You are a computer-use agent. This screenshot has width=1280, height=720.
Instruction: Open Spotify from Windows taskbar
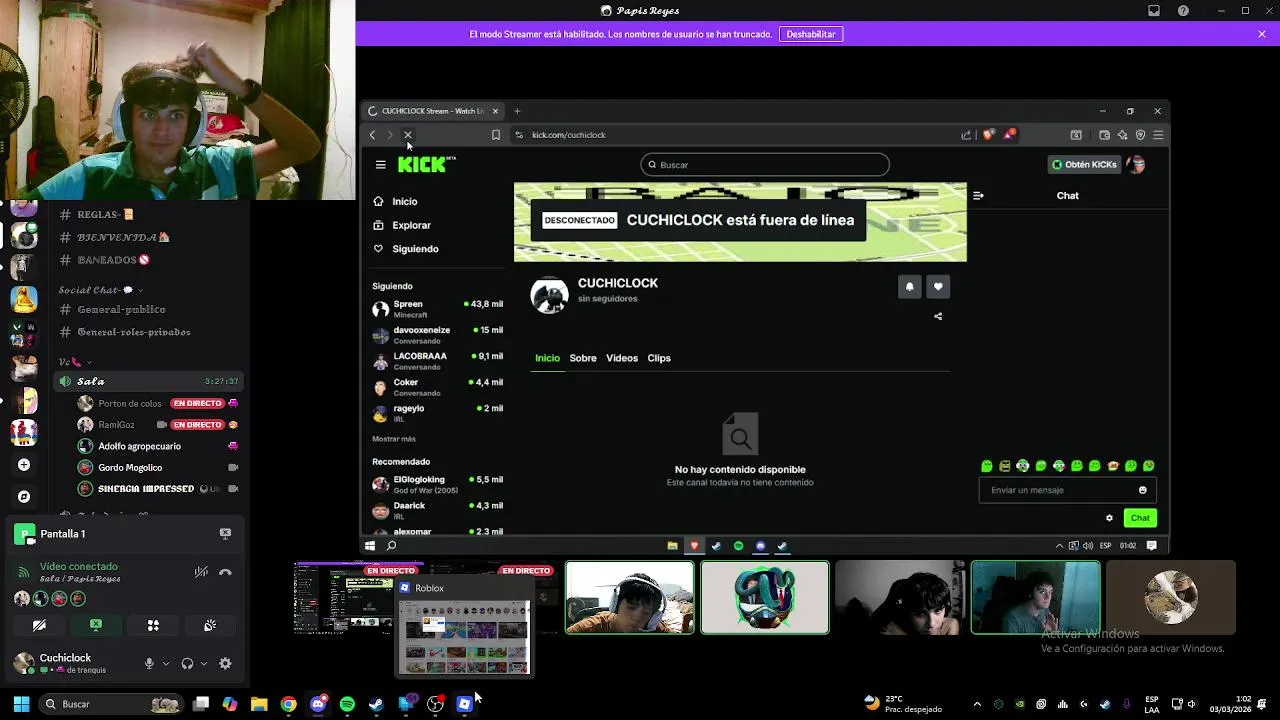[347, 704]
